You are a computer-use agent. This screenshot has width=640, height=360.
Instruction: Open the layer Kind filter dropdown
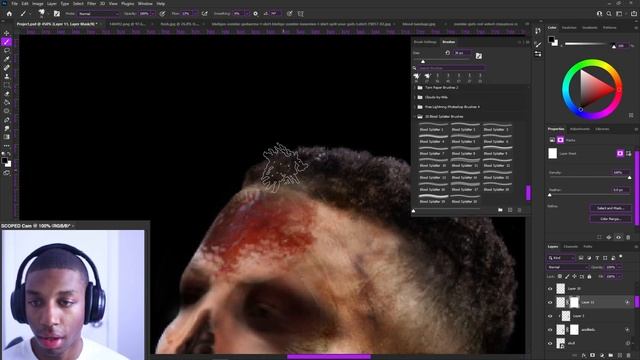click(x=561, y=258)
